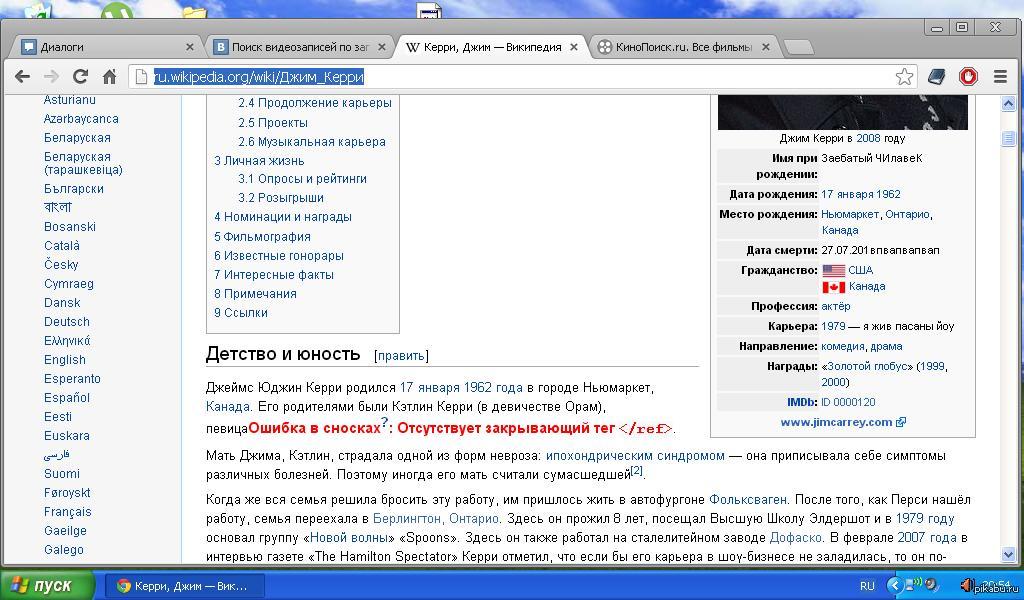Reload the page with the refresh icon
This screenshot has width=1024, height=600.
[81, 76]
